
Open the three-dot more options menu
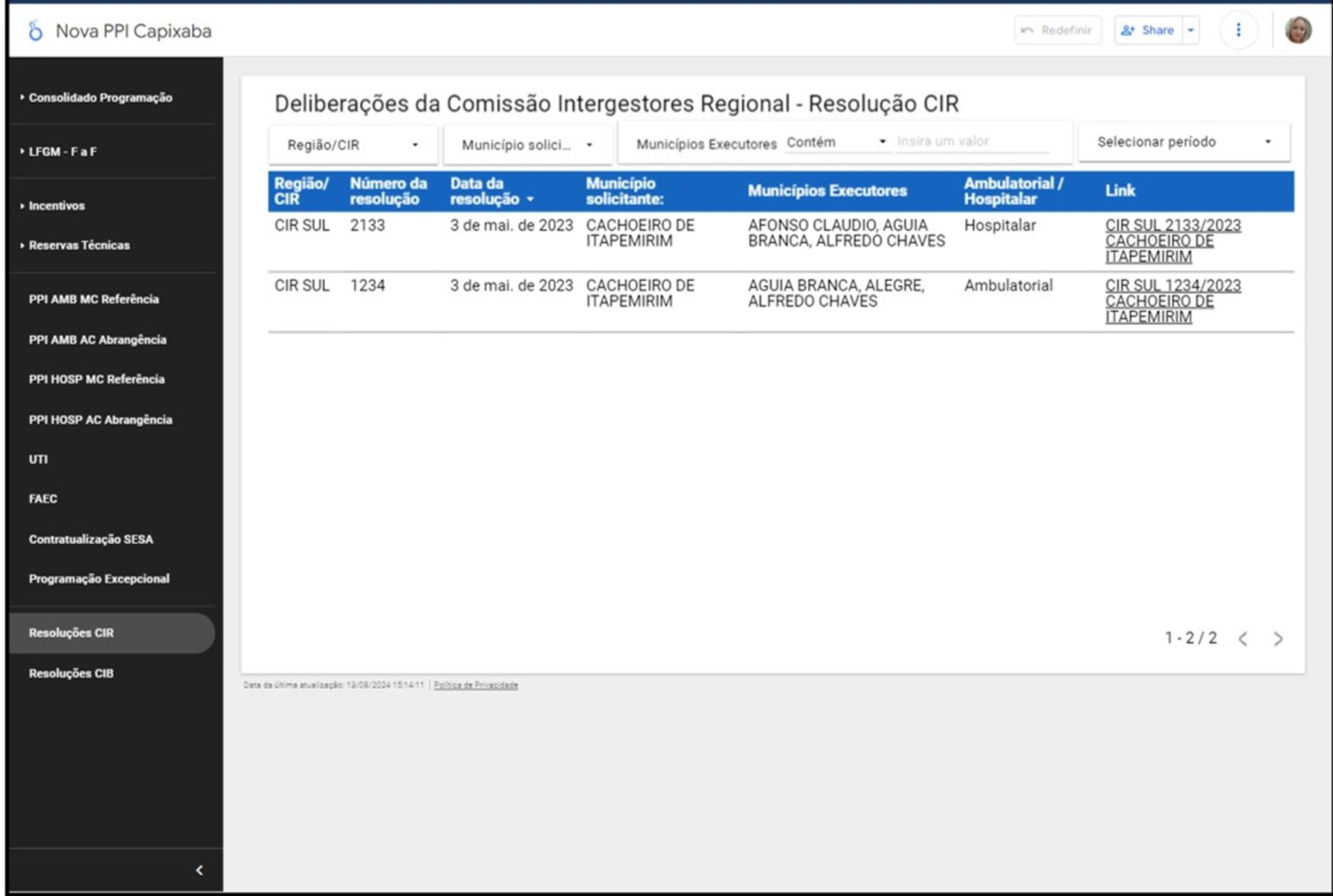click(1238, 30)
